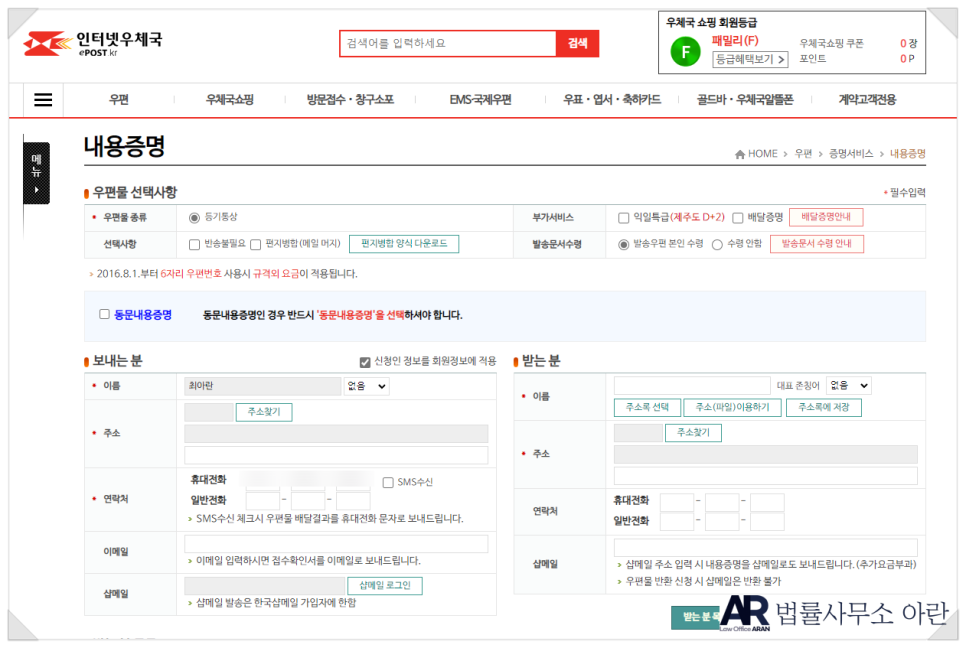Image resolution: width=966 pixels, height=648 pixels.
Task: Enable the 배달증명 checkbox
Action: click(738, 218)
